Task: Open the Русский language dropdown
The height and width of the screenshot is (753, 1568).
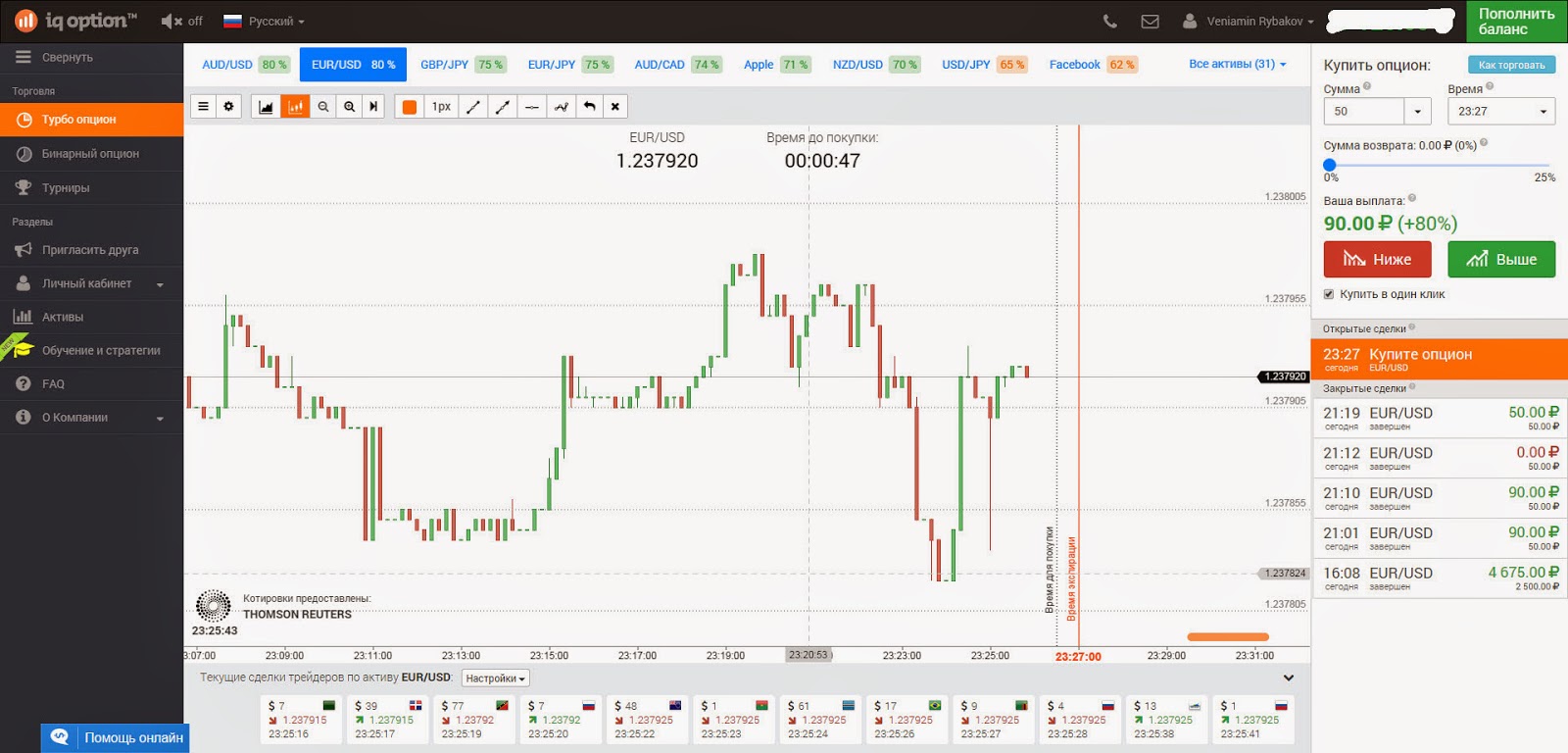Action: (264, 21)
